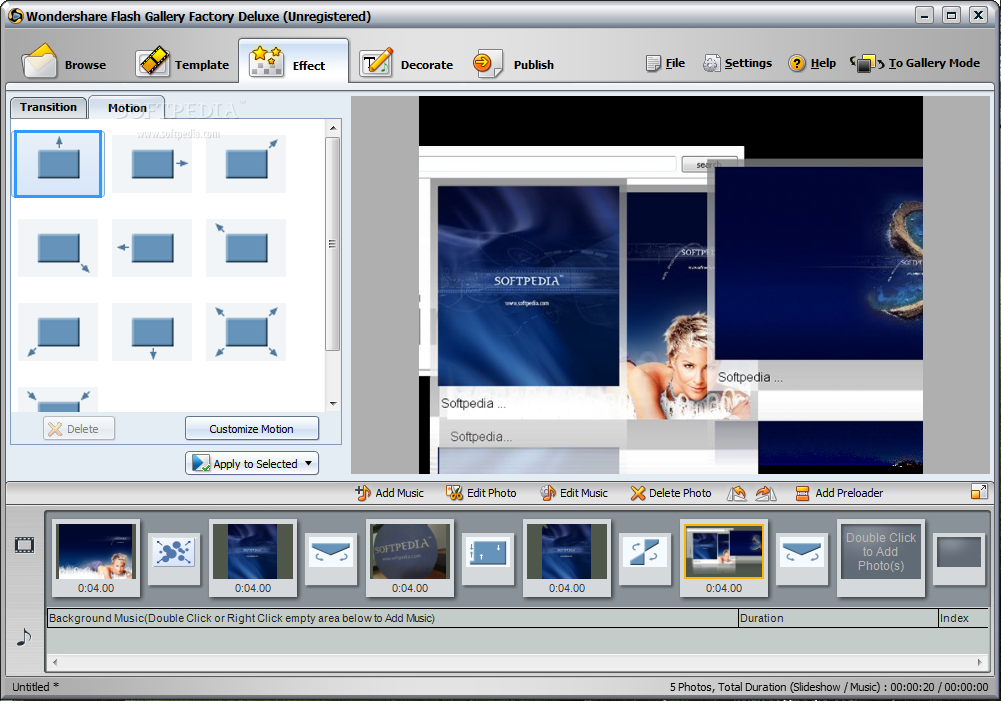Open the Publish step

point(513,63)
